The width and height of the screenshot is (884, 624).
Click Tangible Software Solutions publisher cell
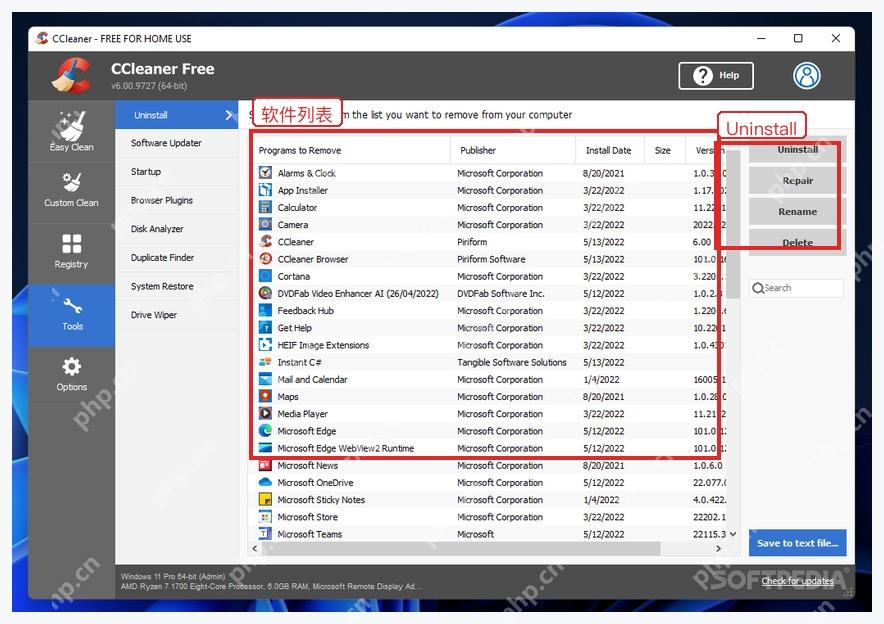coord(512,362)
